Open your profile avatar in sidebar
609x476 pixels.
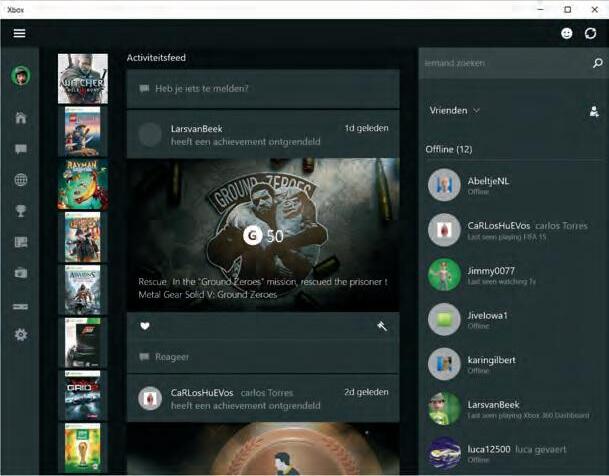coord(21,75)
